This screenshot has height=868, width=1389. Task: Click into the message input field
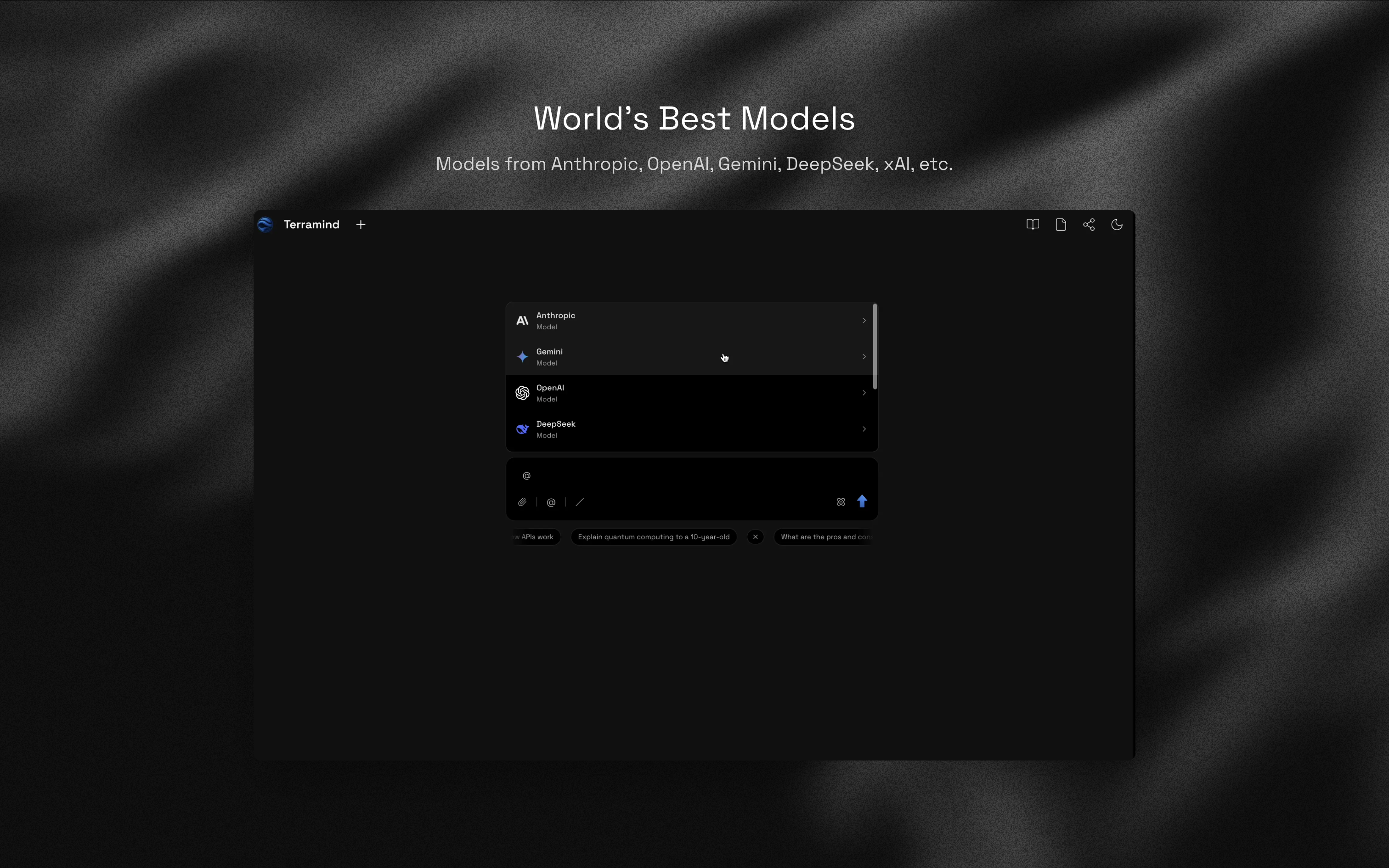click(x=689, y=476)
